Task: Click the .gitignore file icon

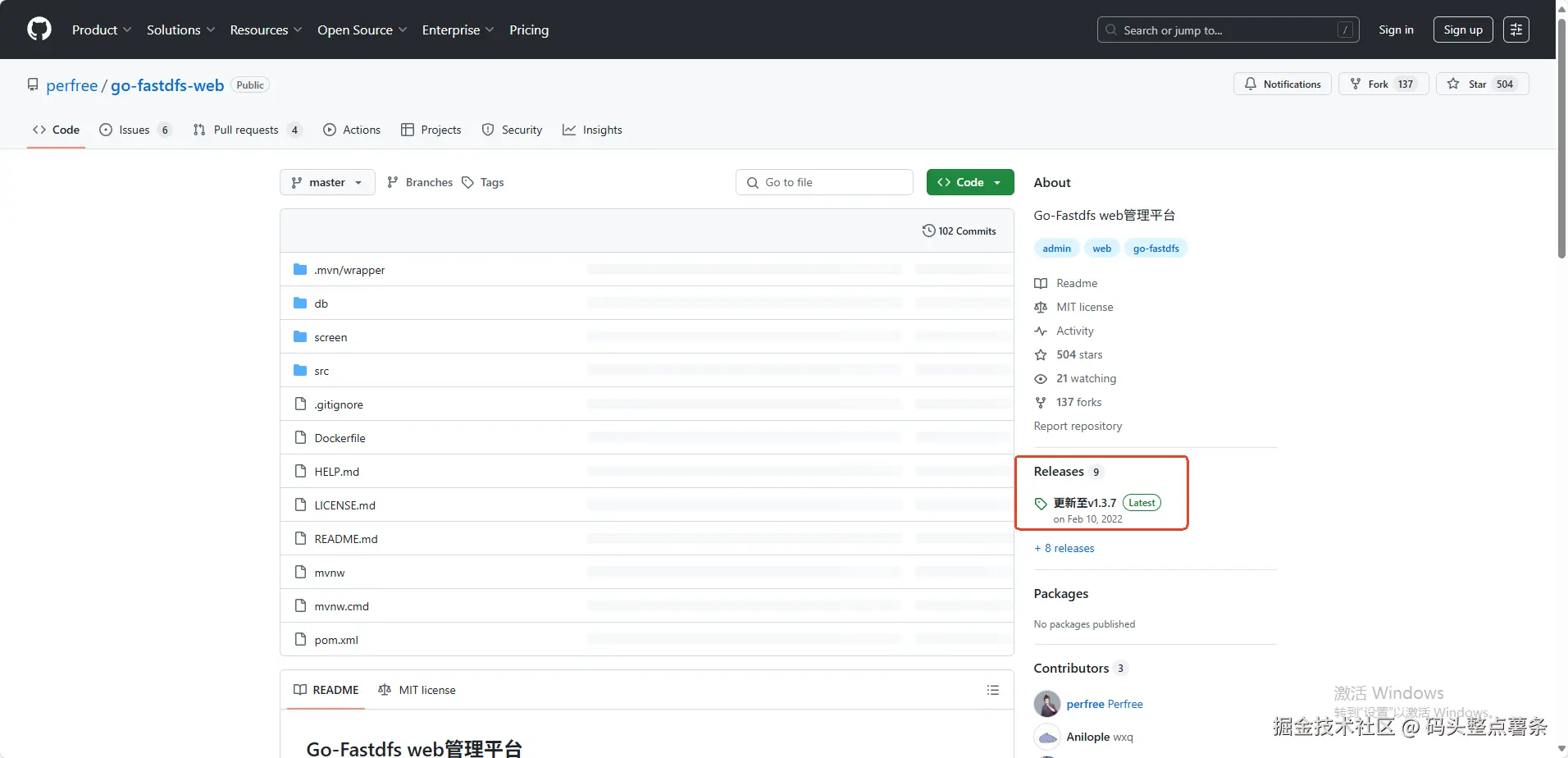Action: pyautogui.click(x=300, y=404)
